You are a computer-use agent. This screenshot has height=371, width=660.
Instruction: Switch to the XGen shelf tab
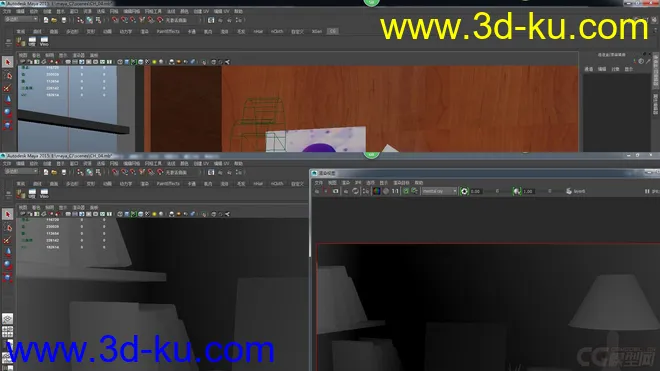[317, 32]
